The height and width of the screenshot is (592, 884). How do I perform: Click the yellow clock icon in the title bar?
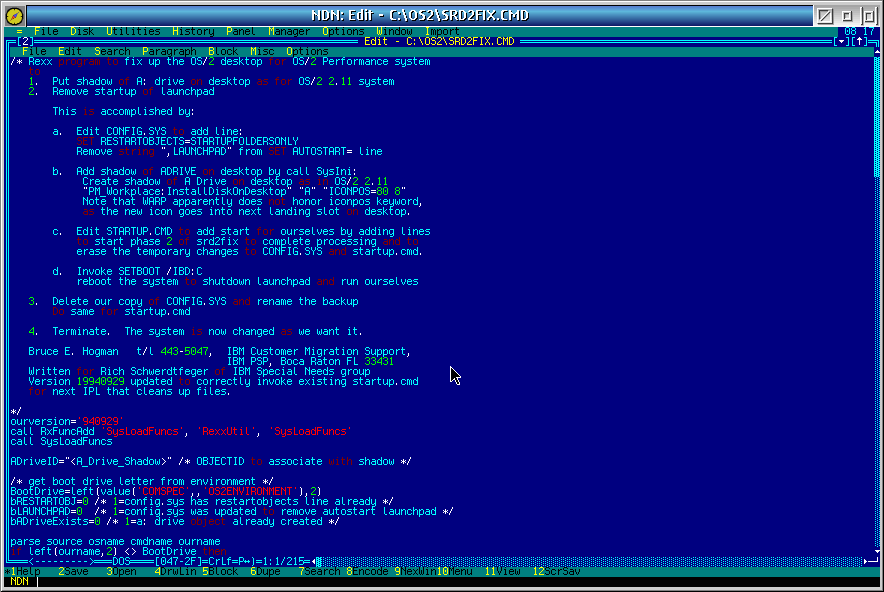tap(12, 13)
